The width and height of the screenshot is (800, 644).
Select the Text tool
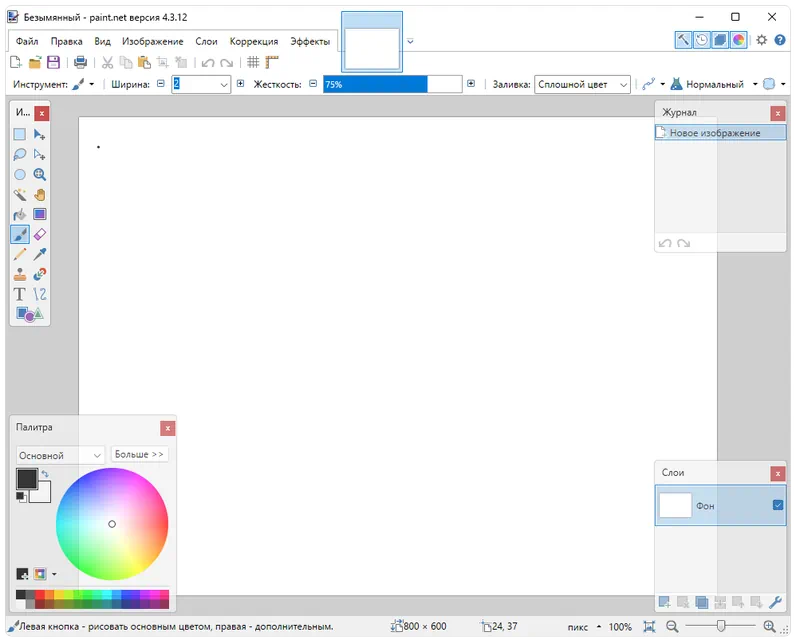pyautogui.click(x=19, y=294)
